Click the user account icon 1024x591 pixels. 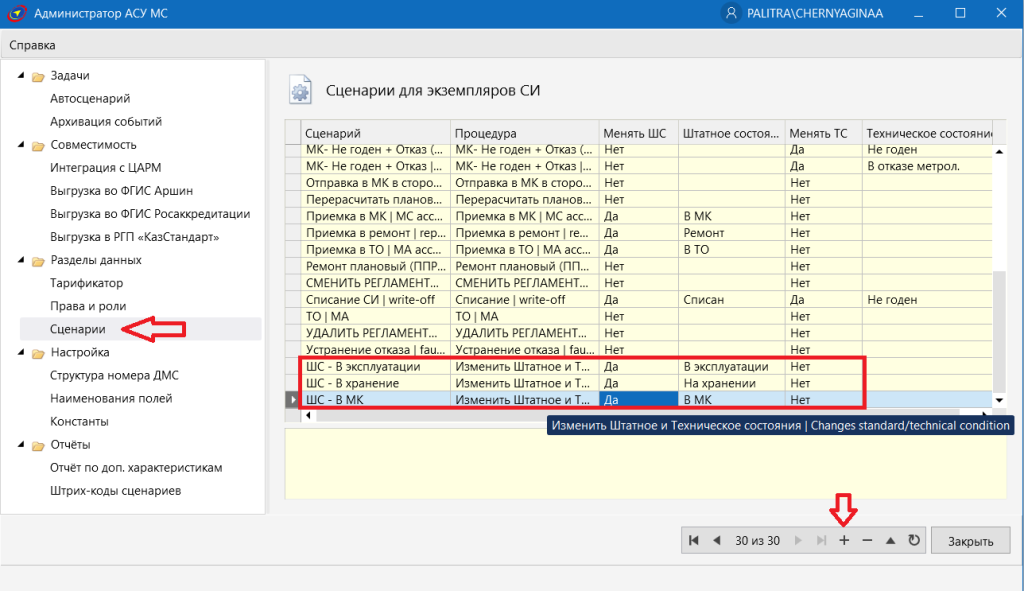tap(731, 13)
